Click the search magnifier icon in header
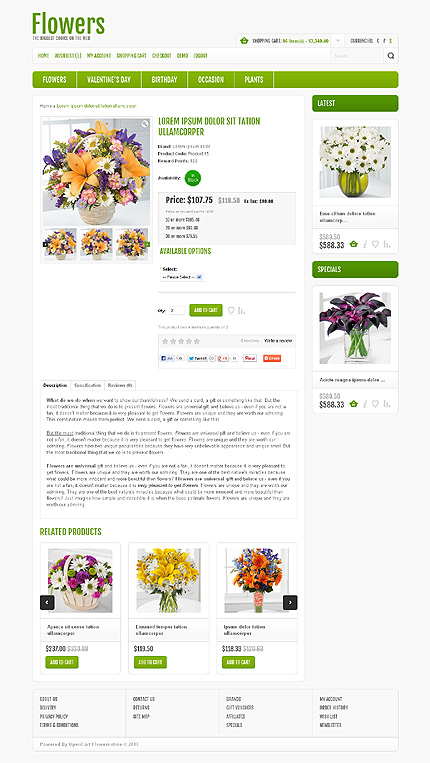This screenshot has width=430, height=763. pos(391,56)
